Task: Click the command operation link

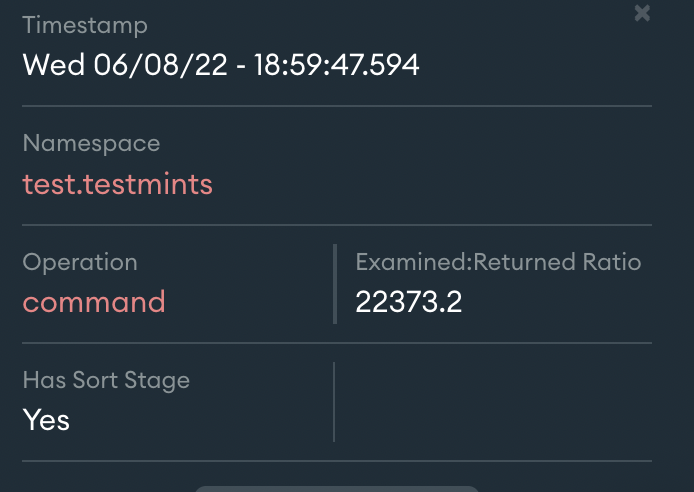Action: (x=94, y=302)
